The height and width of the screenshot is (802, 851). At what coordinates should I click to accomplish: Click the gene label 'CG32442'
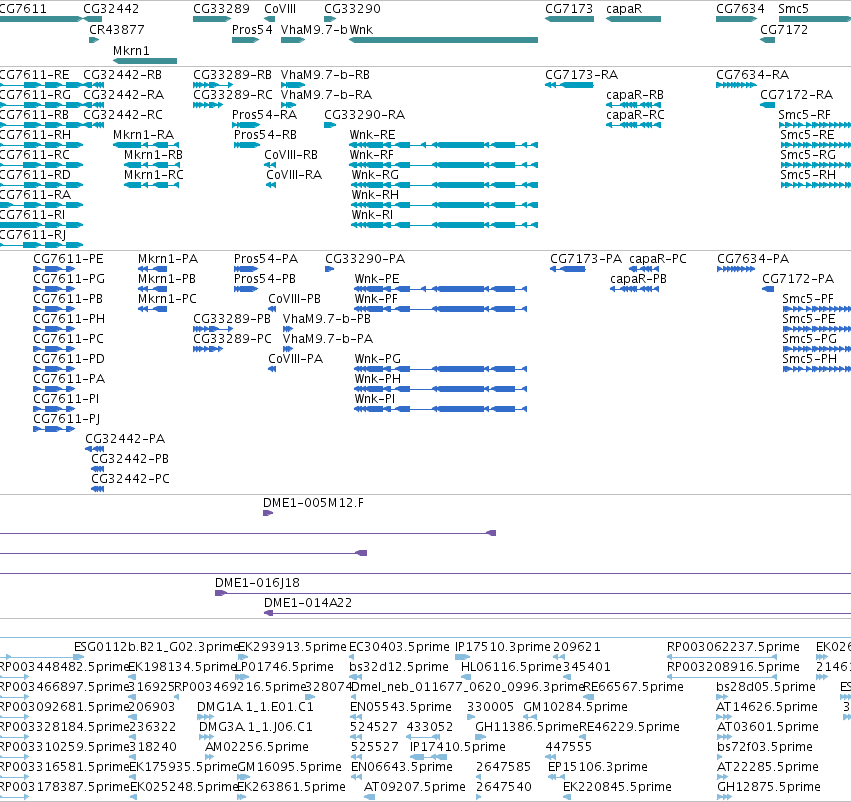coord(111,9)
